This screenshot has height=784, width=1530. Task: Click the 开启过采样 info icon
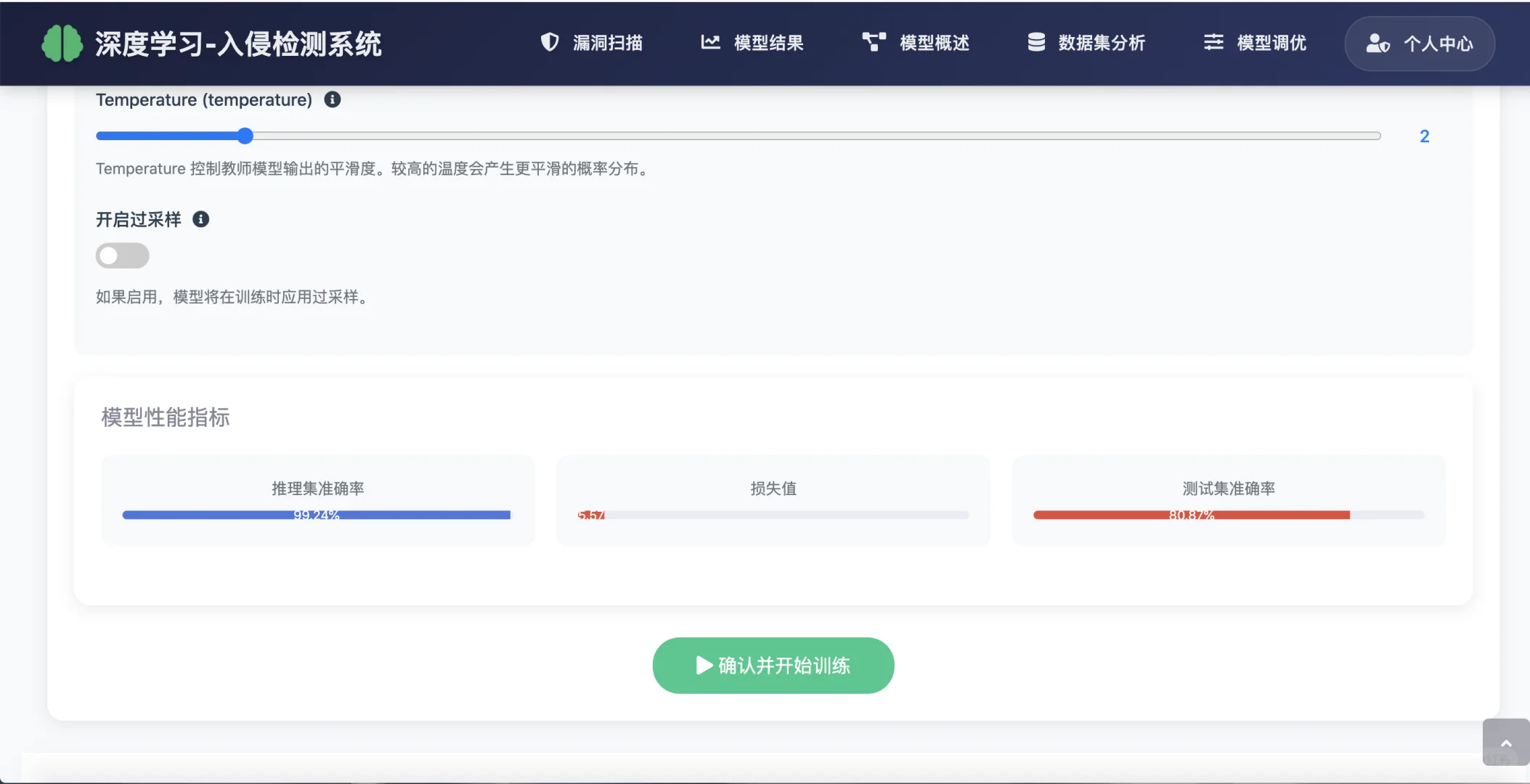click(x=200, y=219)
